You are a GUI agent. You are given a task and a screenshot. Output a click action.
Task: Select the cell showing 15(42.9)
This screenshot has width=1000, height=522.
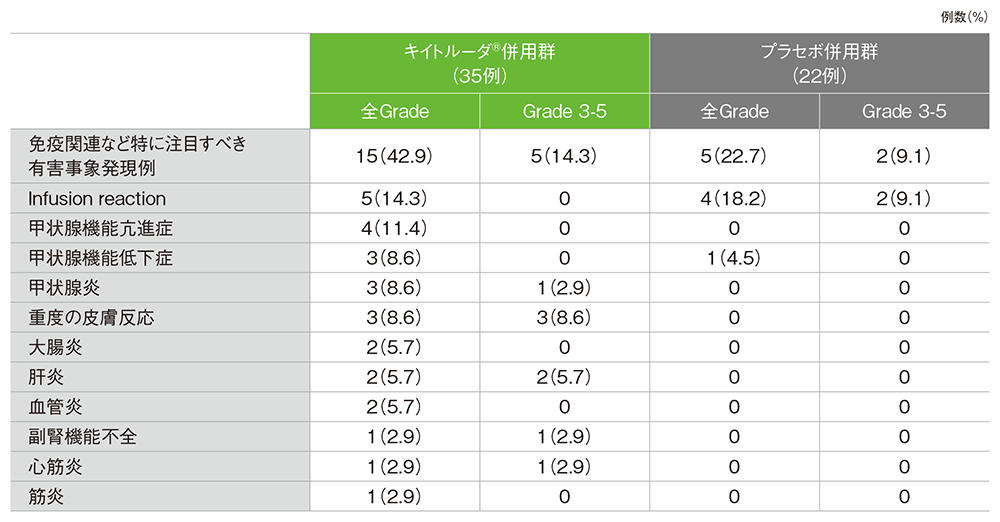click(395, 155)
